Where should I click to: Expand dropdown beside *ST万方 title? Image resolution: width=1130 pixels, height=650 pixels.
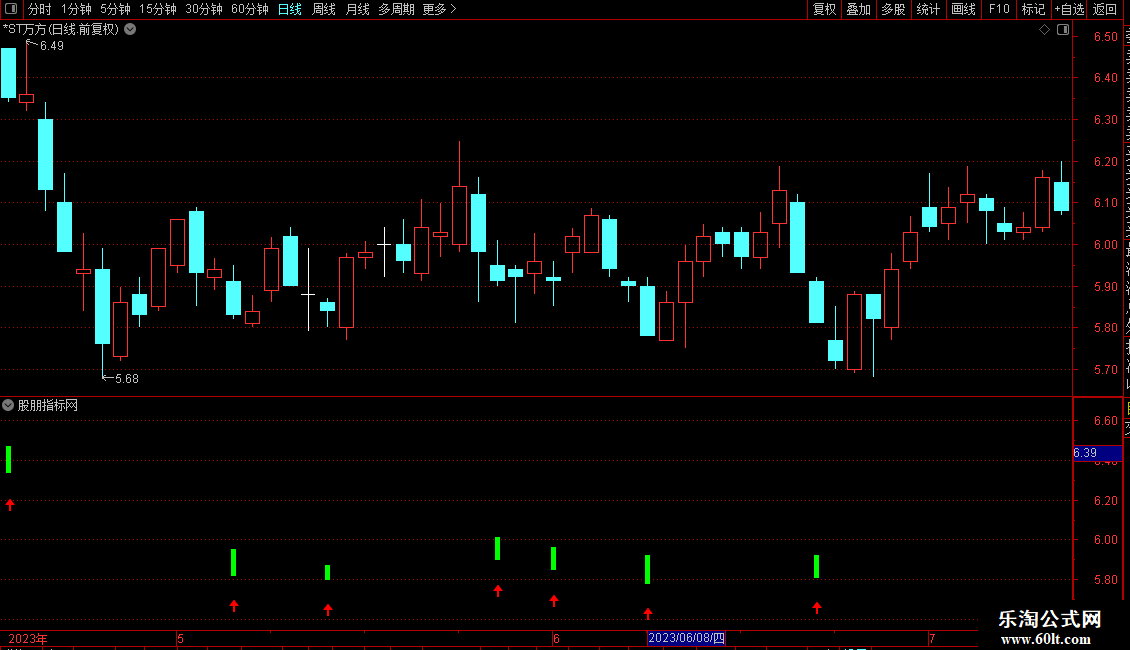(x=130, y=30)
